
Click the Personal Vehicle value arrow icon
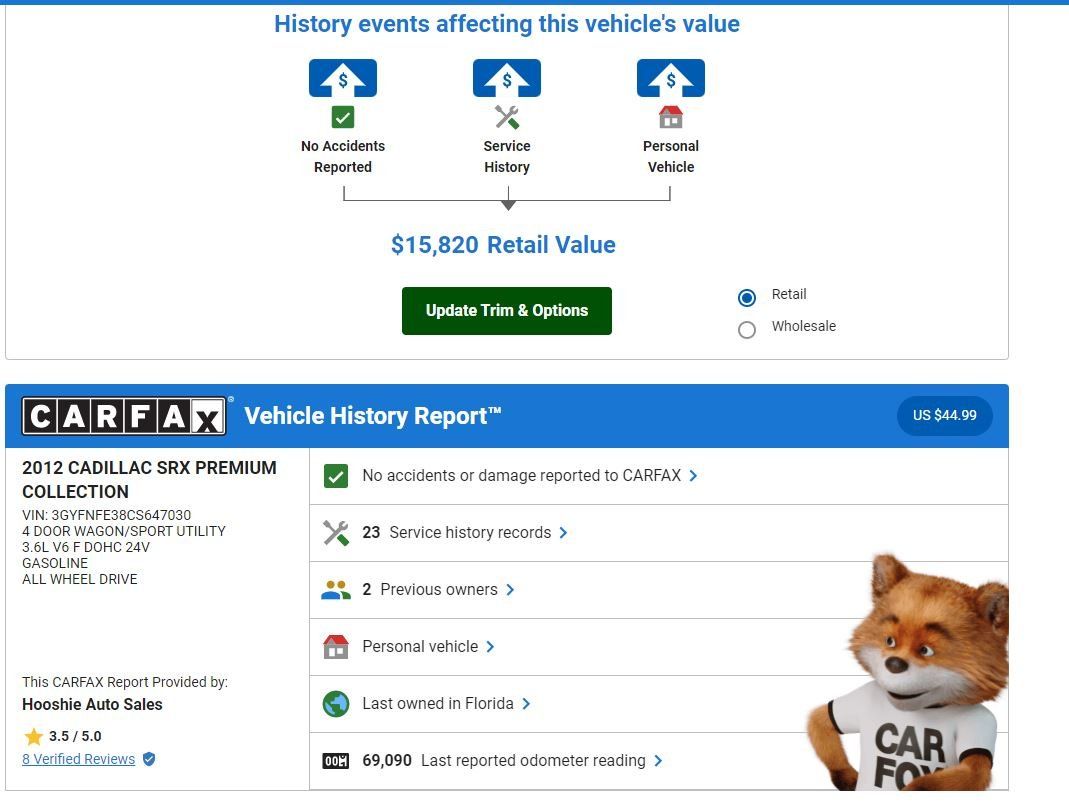tap(671, 78)
